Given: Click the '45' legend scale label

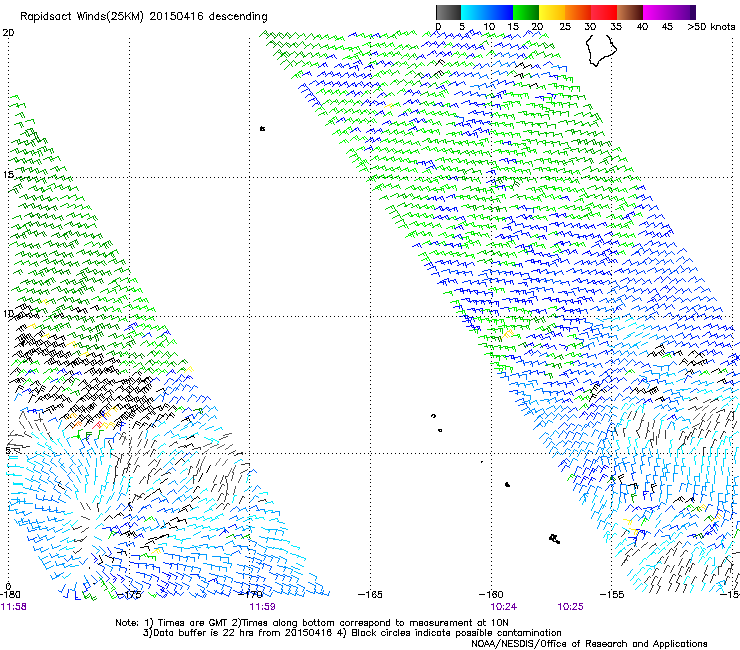Looking at the screenshot, I should (x=667, y=27).
